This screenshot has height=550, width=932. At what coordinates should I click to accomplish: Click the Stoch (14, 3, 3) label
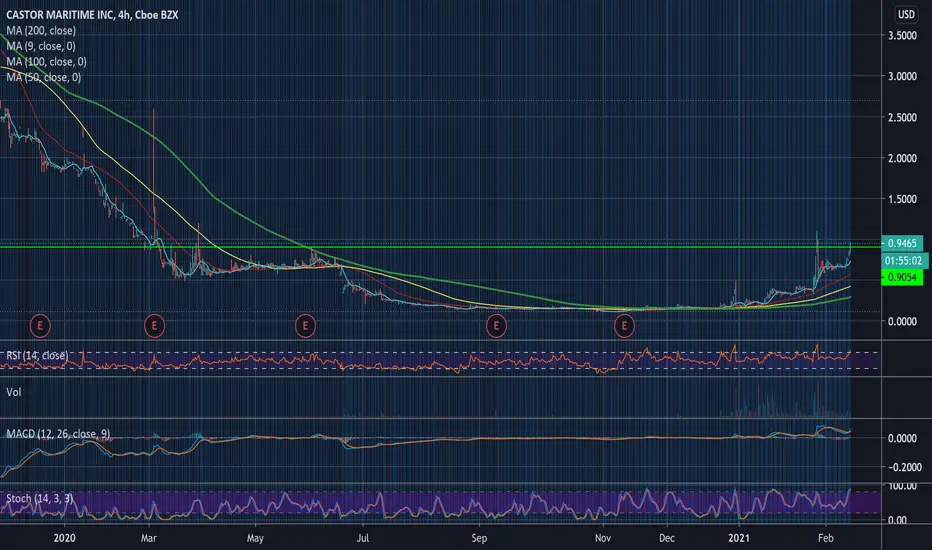point(39,498)
